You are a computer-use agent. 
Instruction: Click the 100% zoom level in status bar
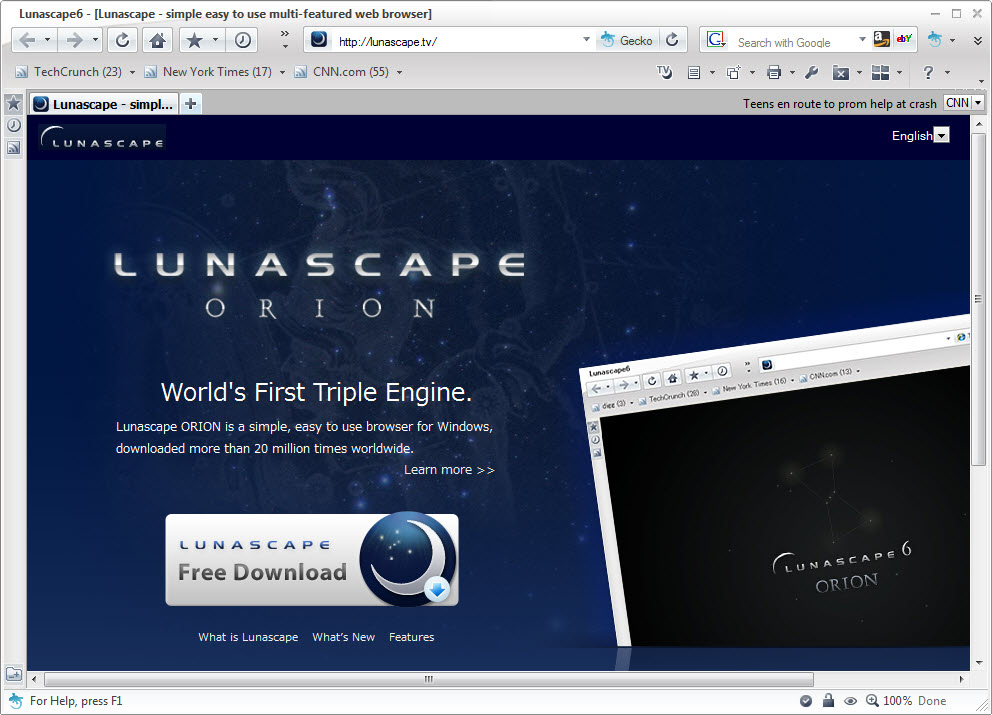pyautogui.click(x=897, y=700)
